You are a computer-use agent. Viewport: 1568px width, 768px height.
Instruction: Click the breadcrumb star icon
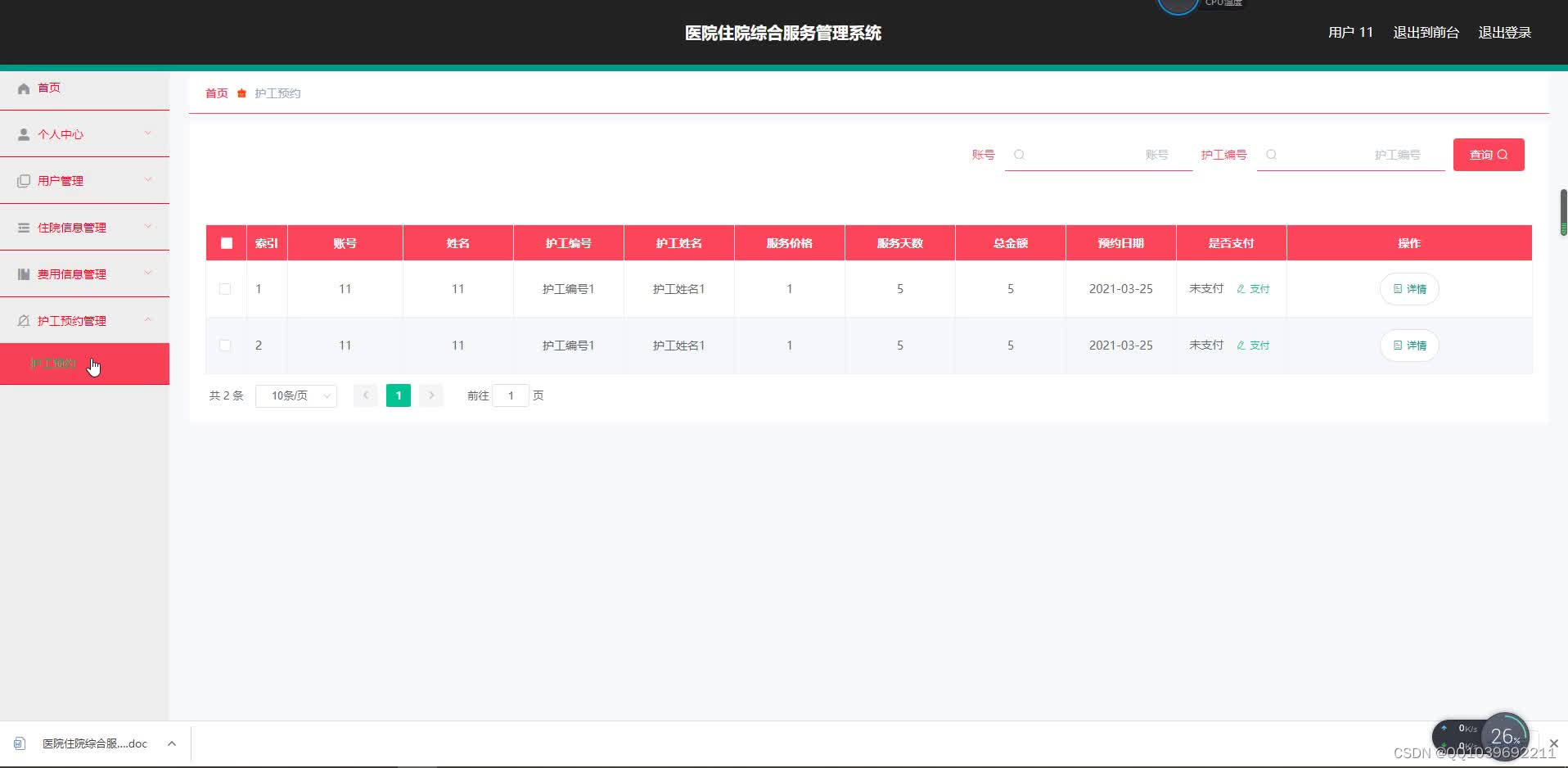coord(241,93)
